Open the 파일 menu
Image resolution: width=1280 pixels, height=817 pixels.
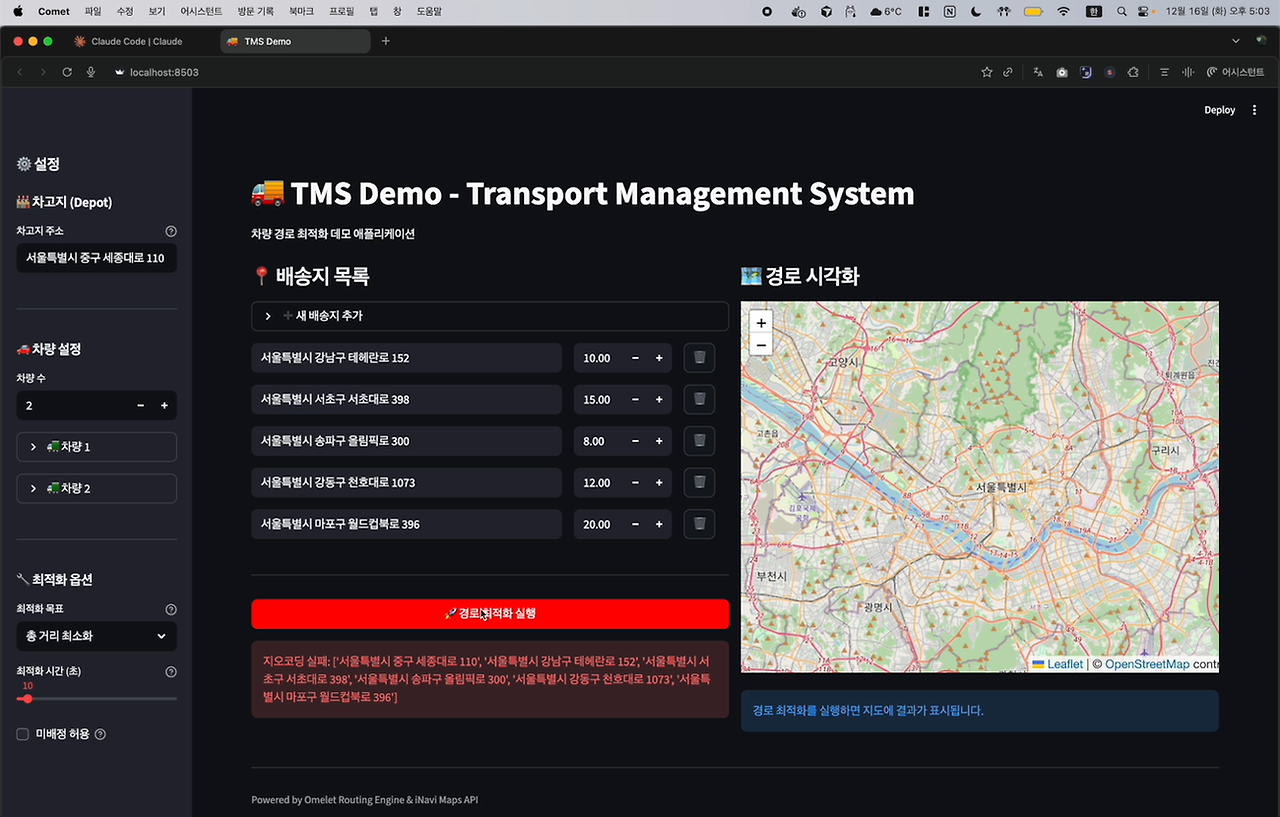pos(93,11)
